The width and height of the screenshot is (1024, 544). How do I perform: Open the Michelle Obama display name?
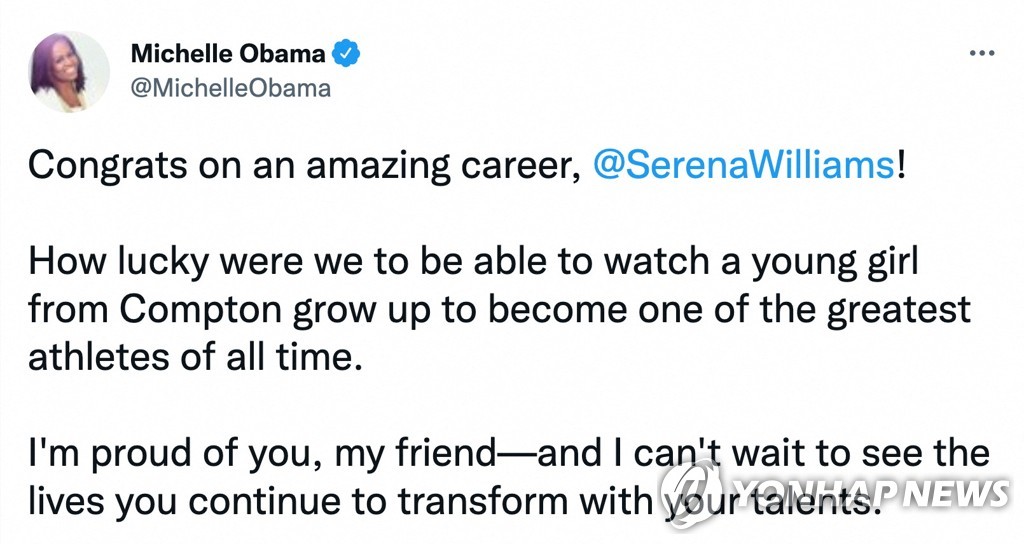tap(228, 54)
